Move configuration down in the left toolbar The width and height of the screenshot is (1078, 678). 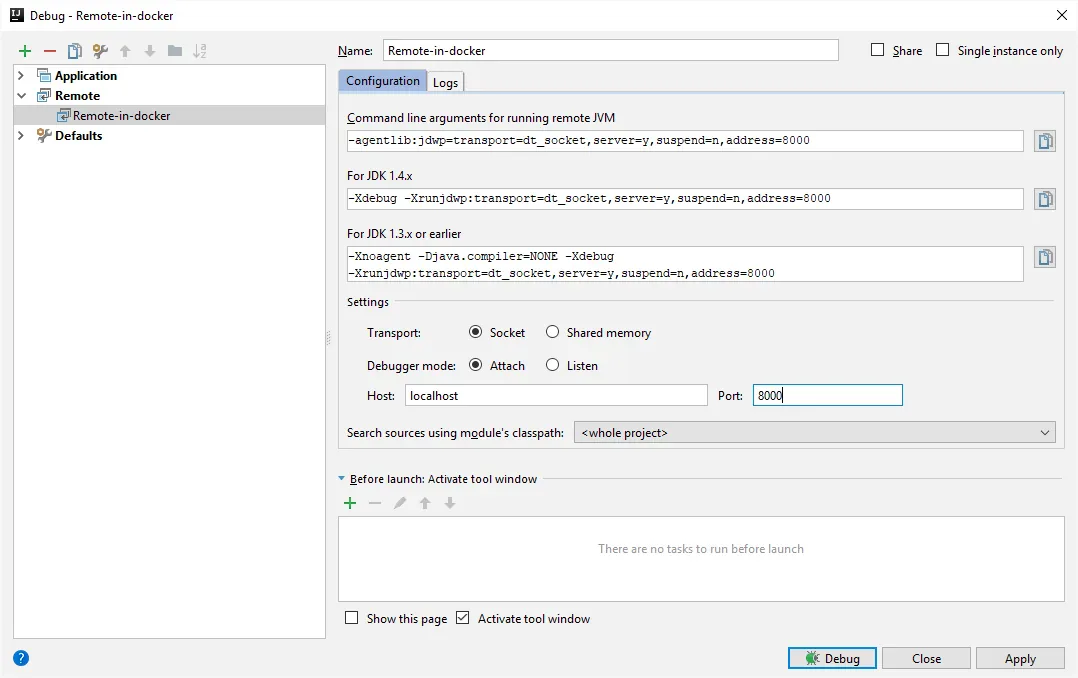pyautogui.click(x=150, y=51)
